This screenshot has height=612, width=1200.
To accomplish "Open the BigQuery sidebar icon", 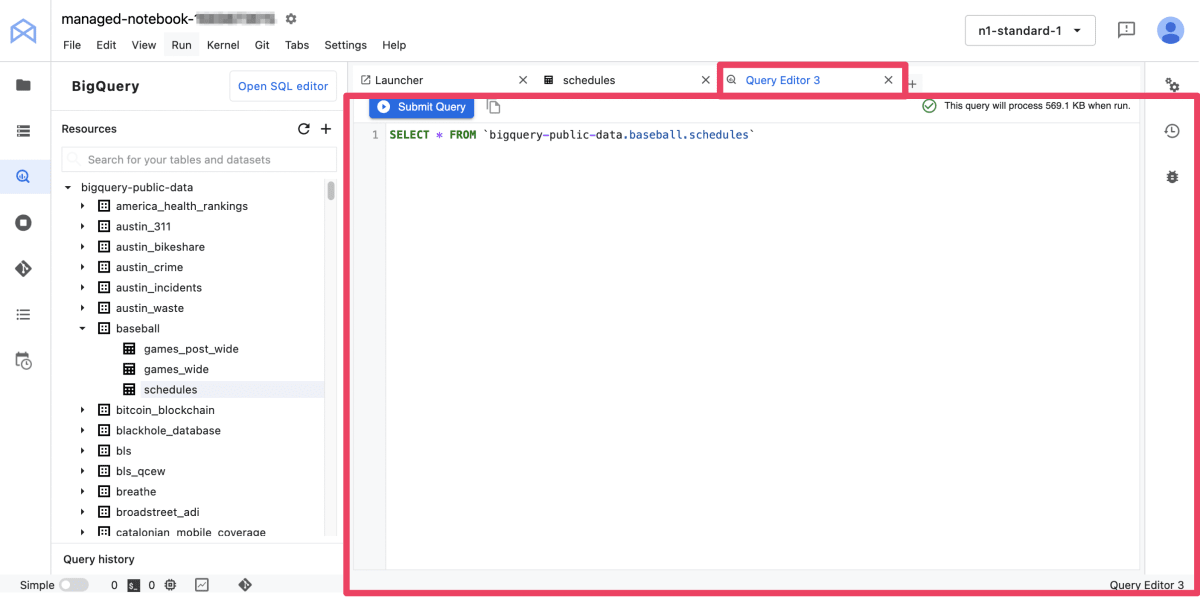I will (23, 177).
